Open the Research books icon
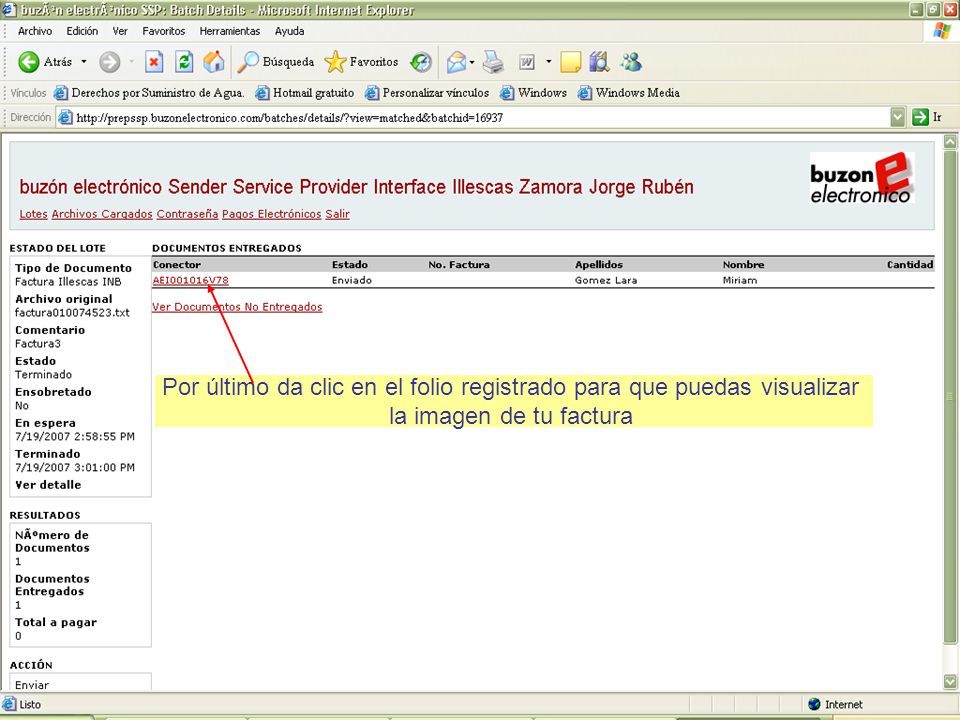960x720 pixels. coord(599,62)
